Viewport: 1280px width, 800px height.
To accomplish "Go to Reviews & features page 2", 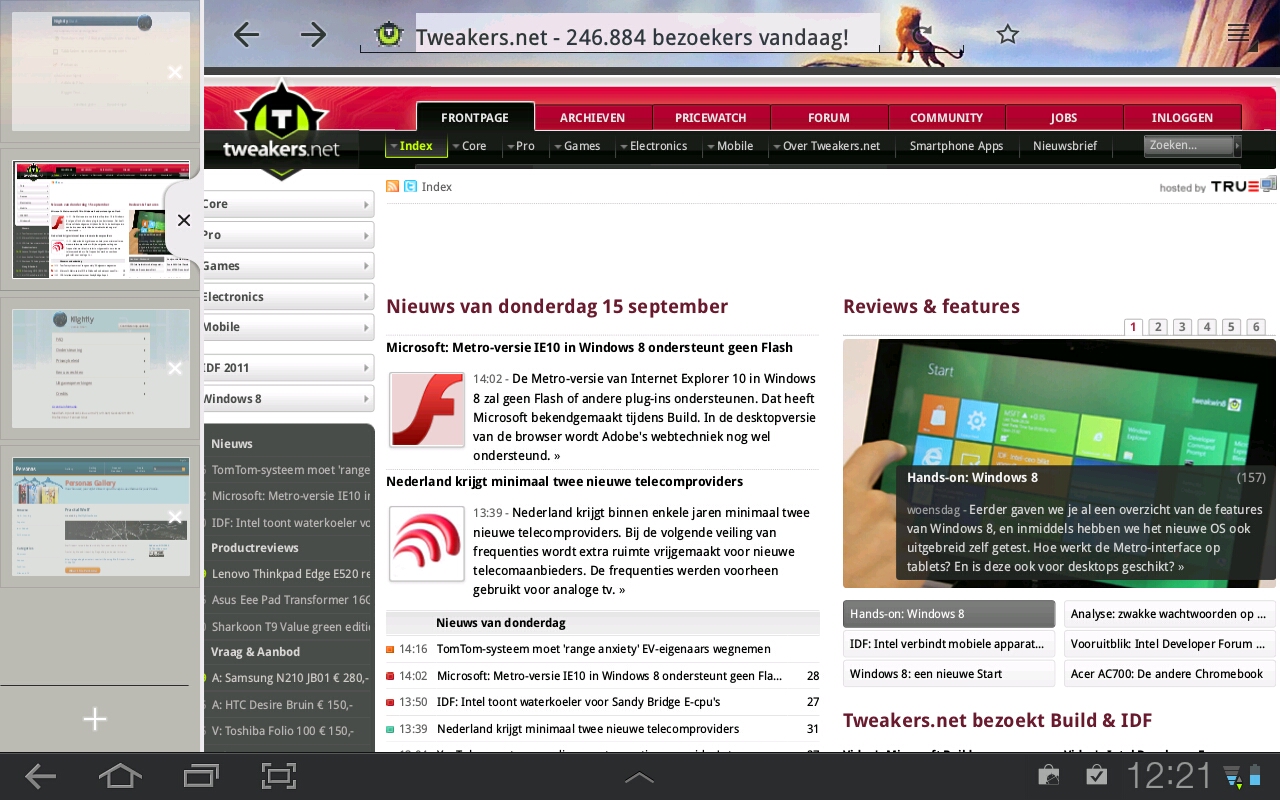I will tap(1158, 327).
